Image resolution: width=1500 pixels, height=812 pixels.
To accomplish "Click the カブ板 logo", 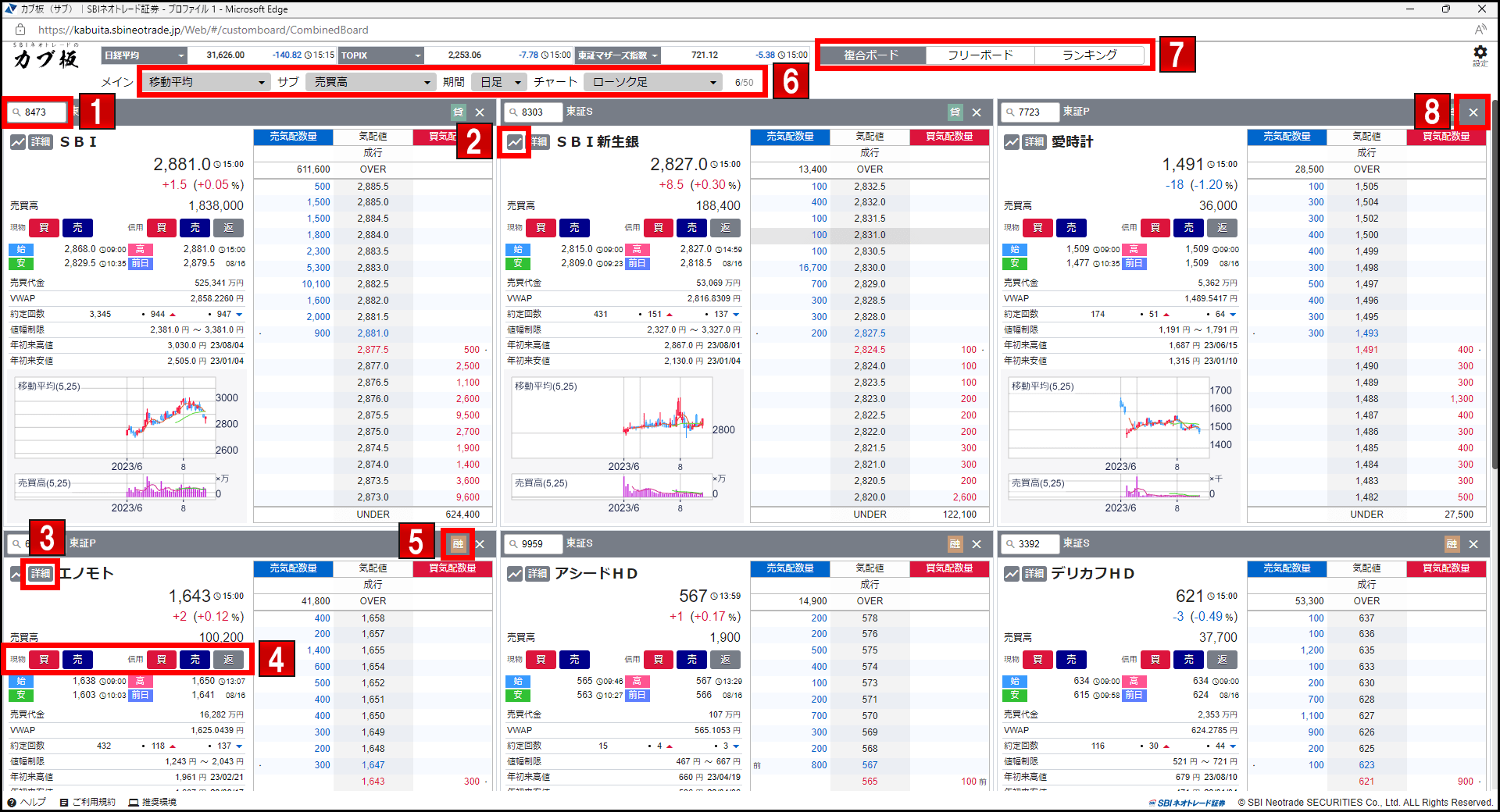I will pos(46,57).
